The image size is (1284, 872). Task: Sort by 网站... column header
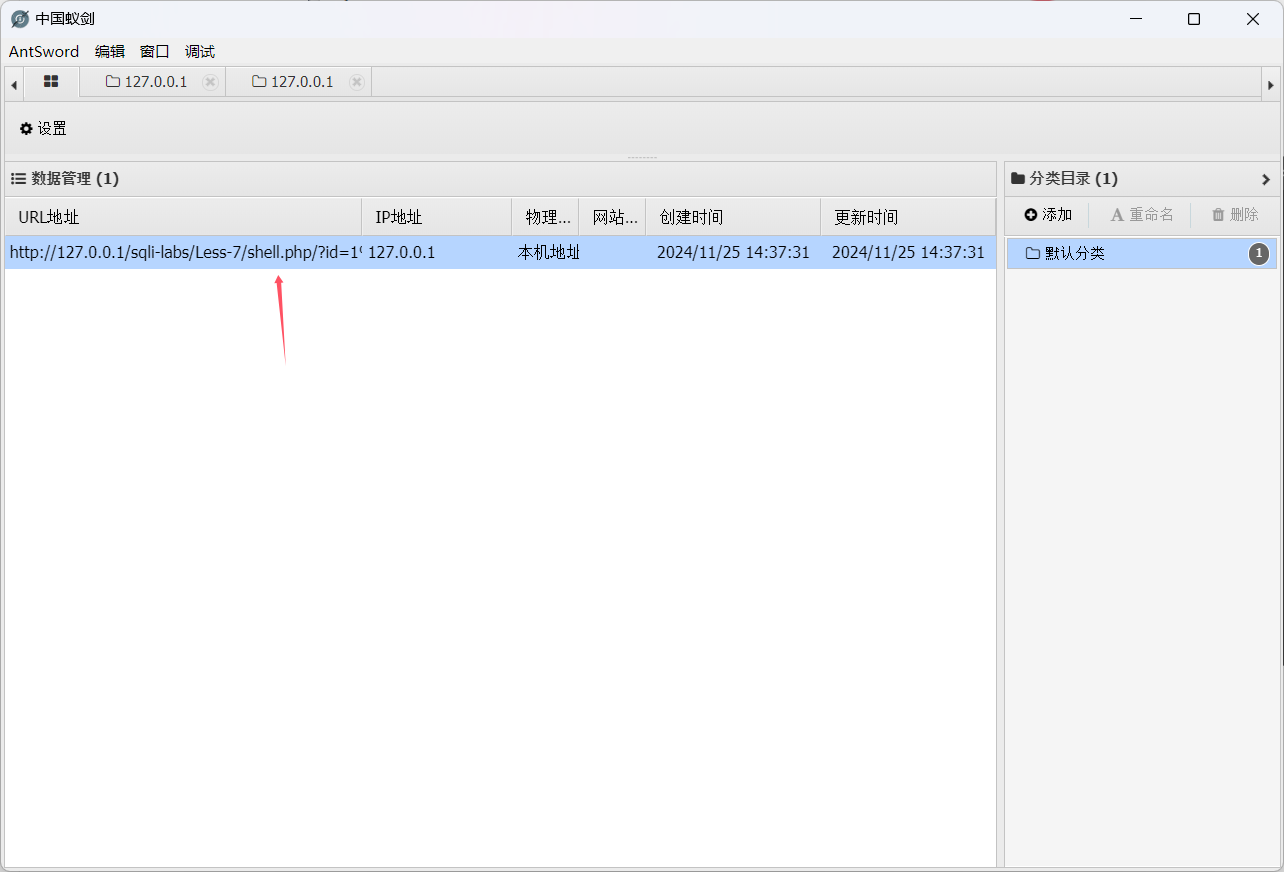coord(613,217)
